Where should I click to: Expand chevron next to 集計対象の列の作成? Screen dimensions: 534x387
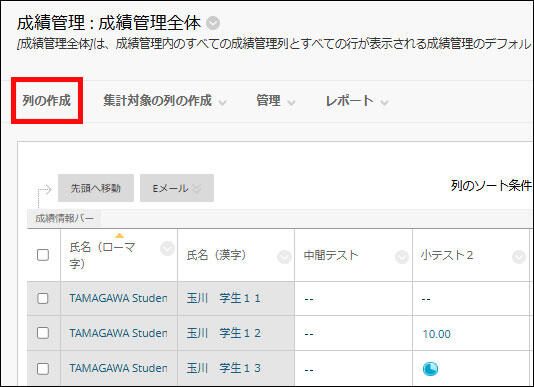[222, 102]
